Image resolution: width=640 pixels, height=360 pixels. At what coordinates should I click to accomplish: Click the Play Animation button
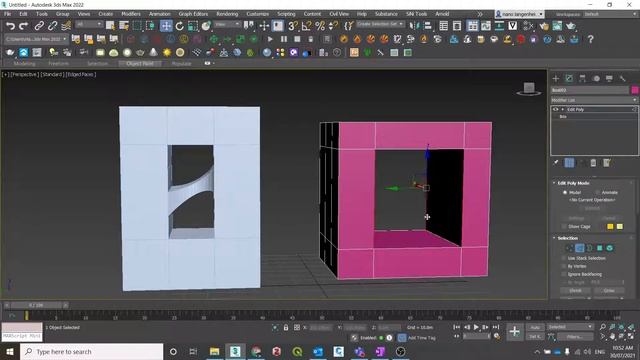click(476, 327)
